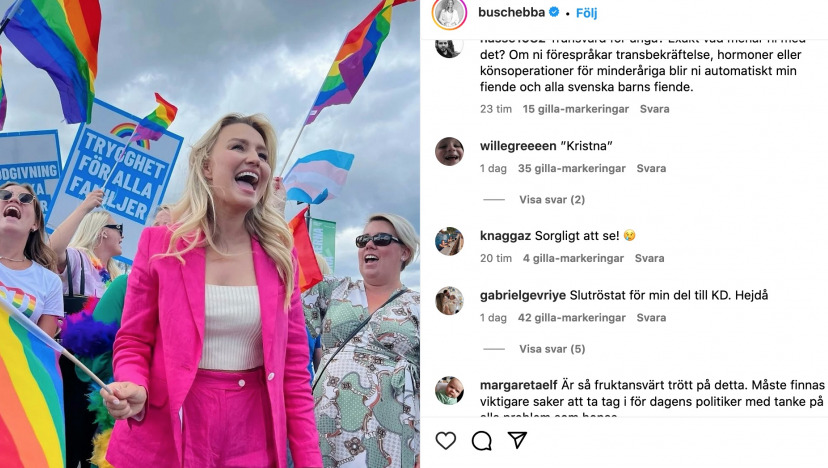Expand Visa svar (5) replies

(x=552, y=349)
